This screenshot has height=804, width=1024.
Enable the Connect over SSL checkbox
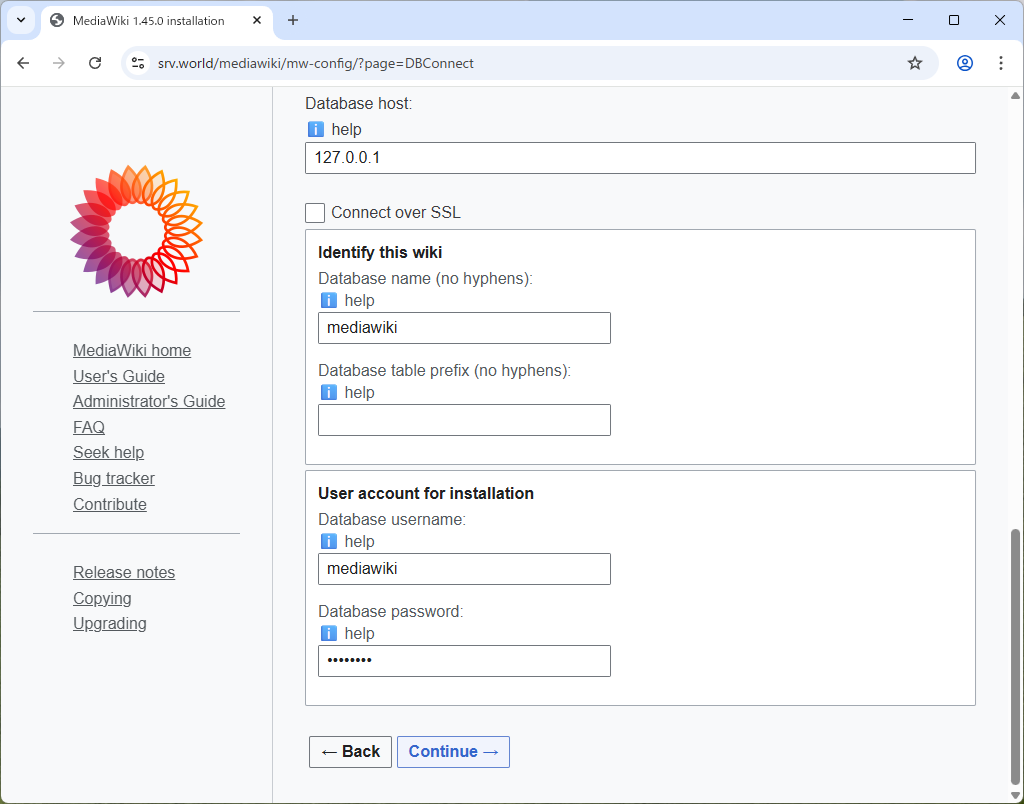[x=314, y=212]
